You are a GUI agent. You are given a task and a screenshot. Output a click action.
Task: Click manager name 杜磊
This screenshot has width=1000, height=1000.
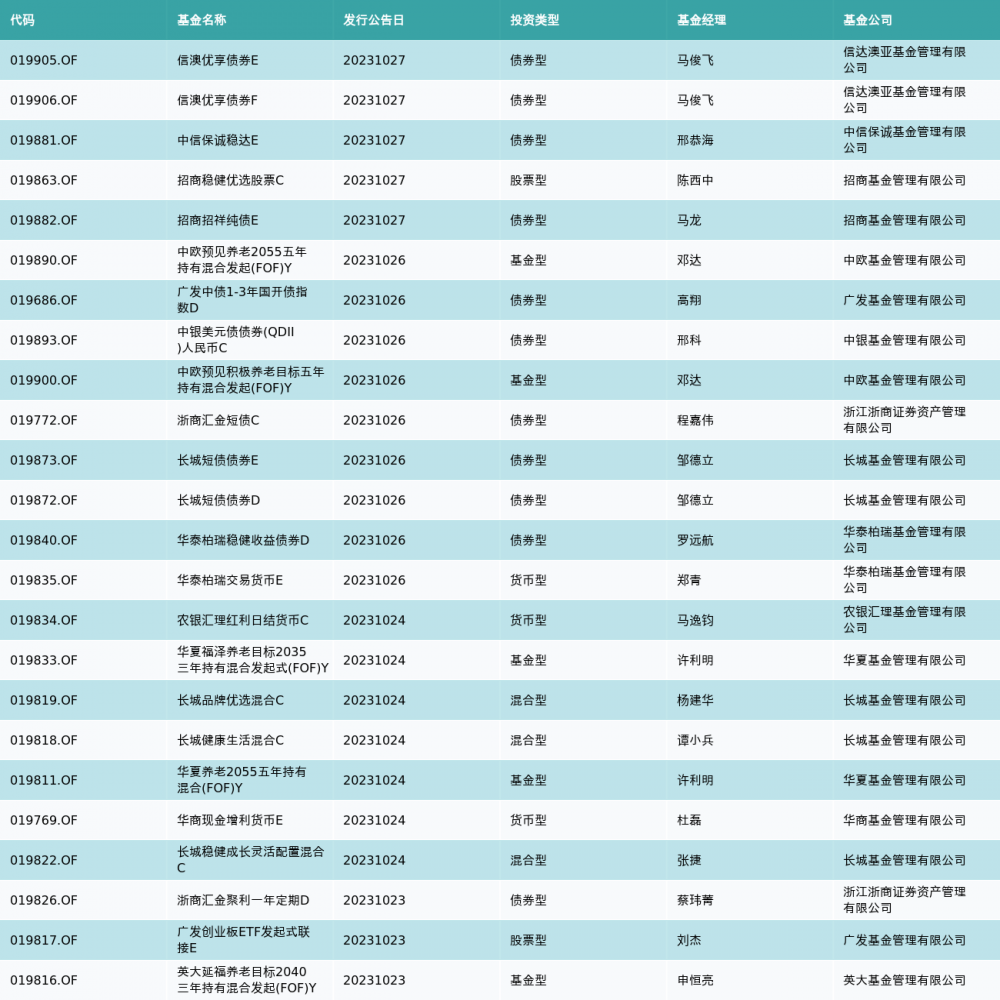(689, 820)
